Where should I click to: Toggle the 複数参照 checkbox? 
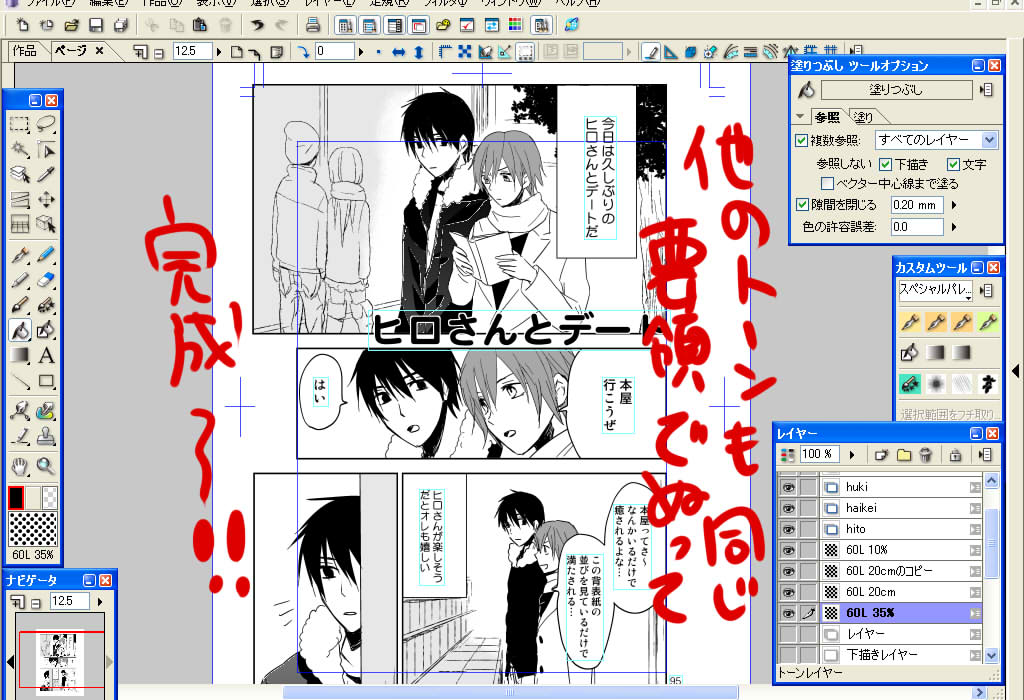coord(802,140)
